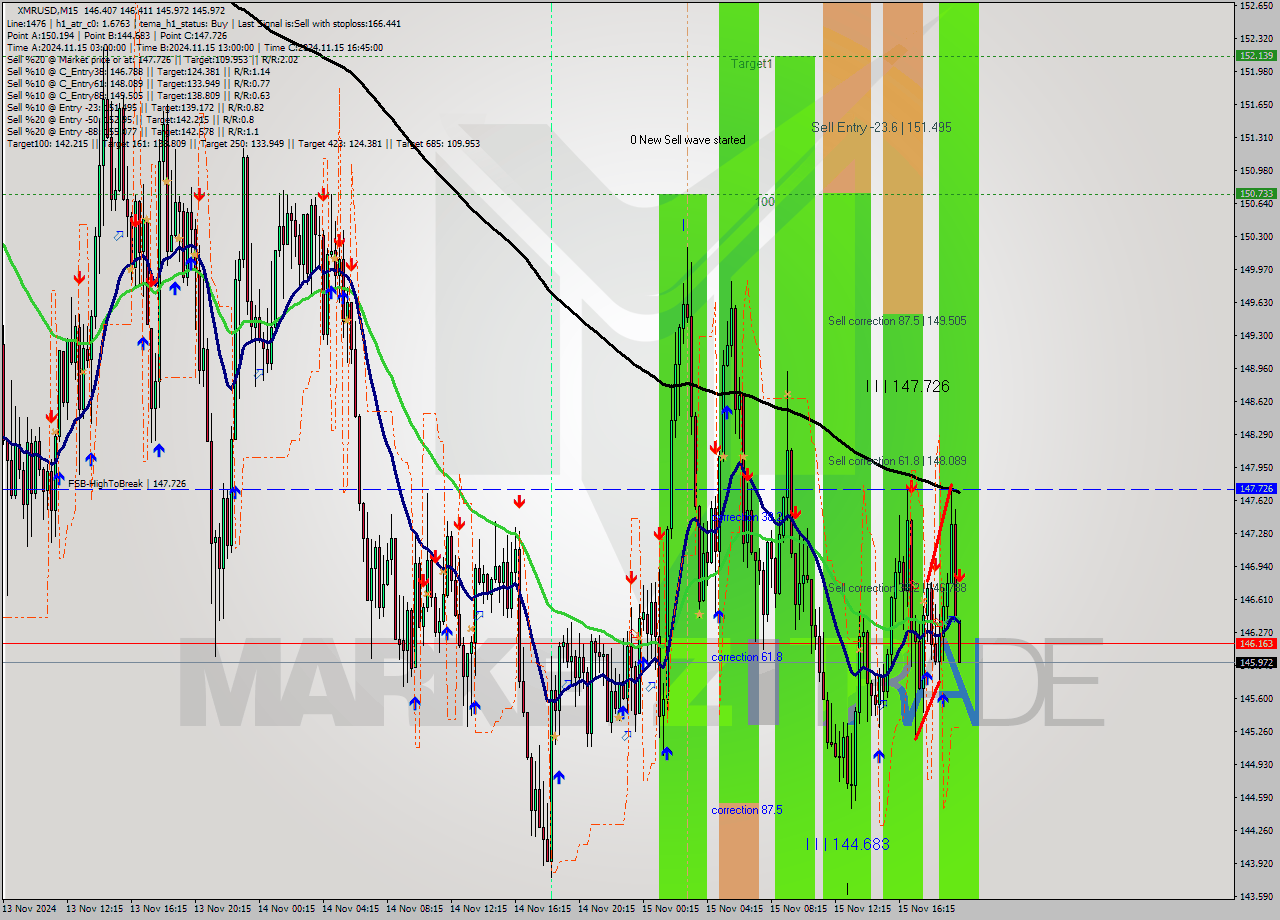Click the green '100' level label
This screenshot has width=1280, height=920.
pyautogui.click(x=765, y=202)
